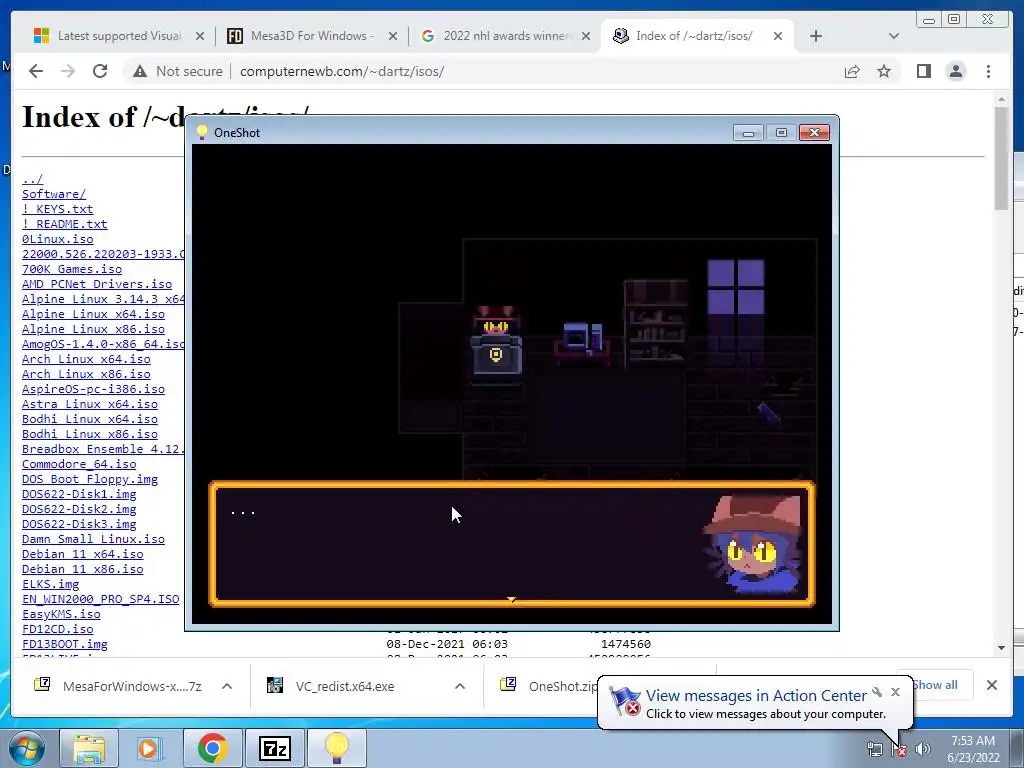
Task: Share this page using the share icon
Action: (852, 71)
